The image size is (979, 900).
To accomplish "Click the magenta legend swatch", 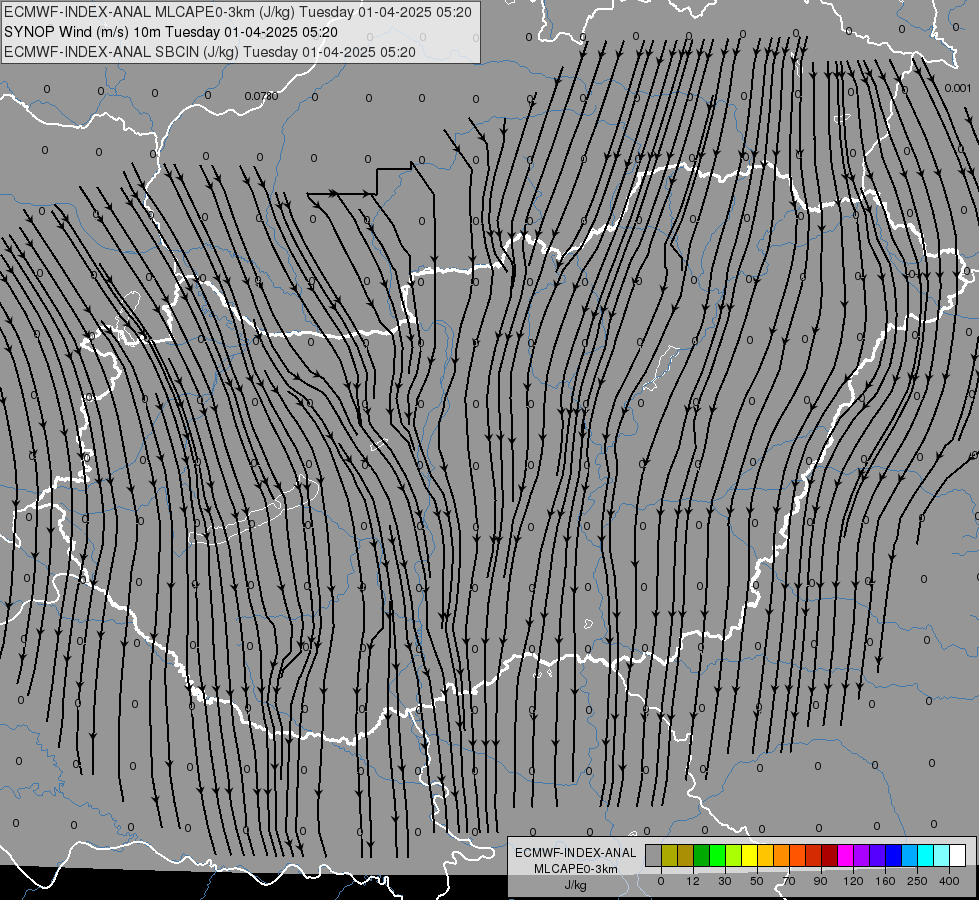I will (845, 855).
